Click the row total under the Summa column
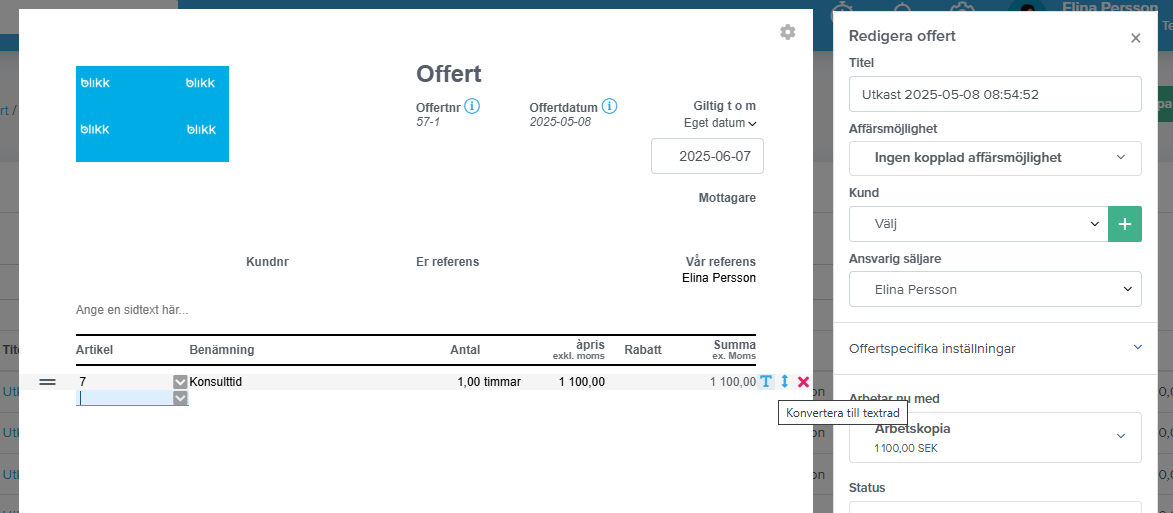 (732, 382)
